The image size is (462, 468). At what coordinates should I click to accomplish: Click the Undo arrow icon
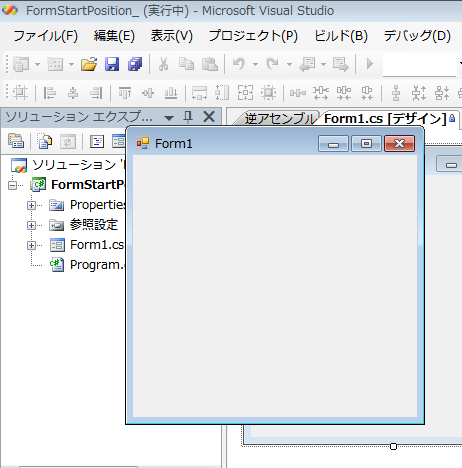pos(239,64)
